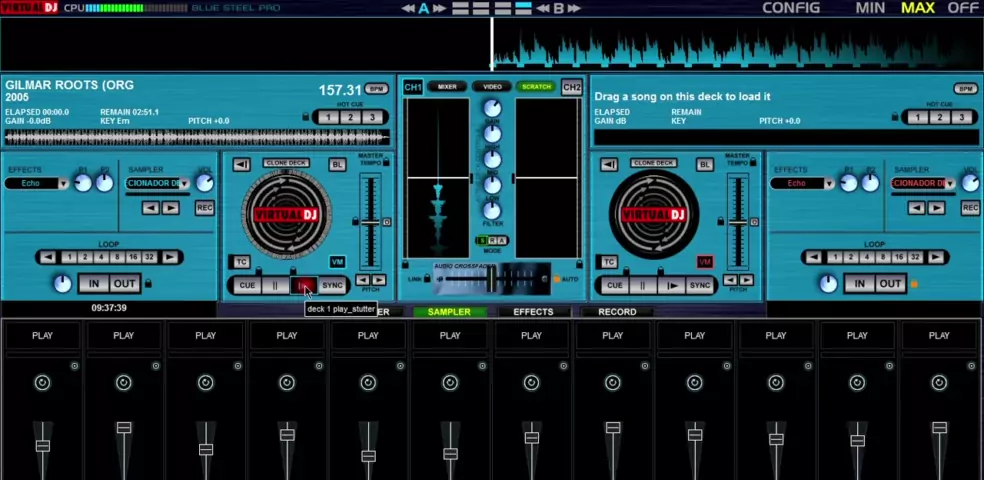Image resolution: width=984 pixels, height=480 pixels.
Task: Toggle the crossfader LINK lock
Action: coord(428,279)
